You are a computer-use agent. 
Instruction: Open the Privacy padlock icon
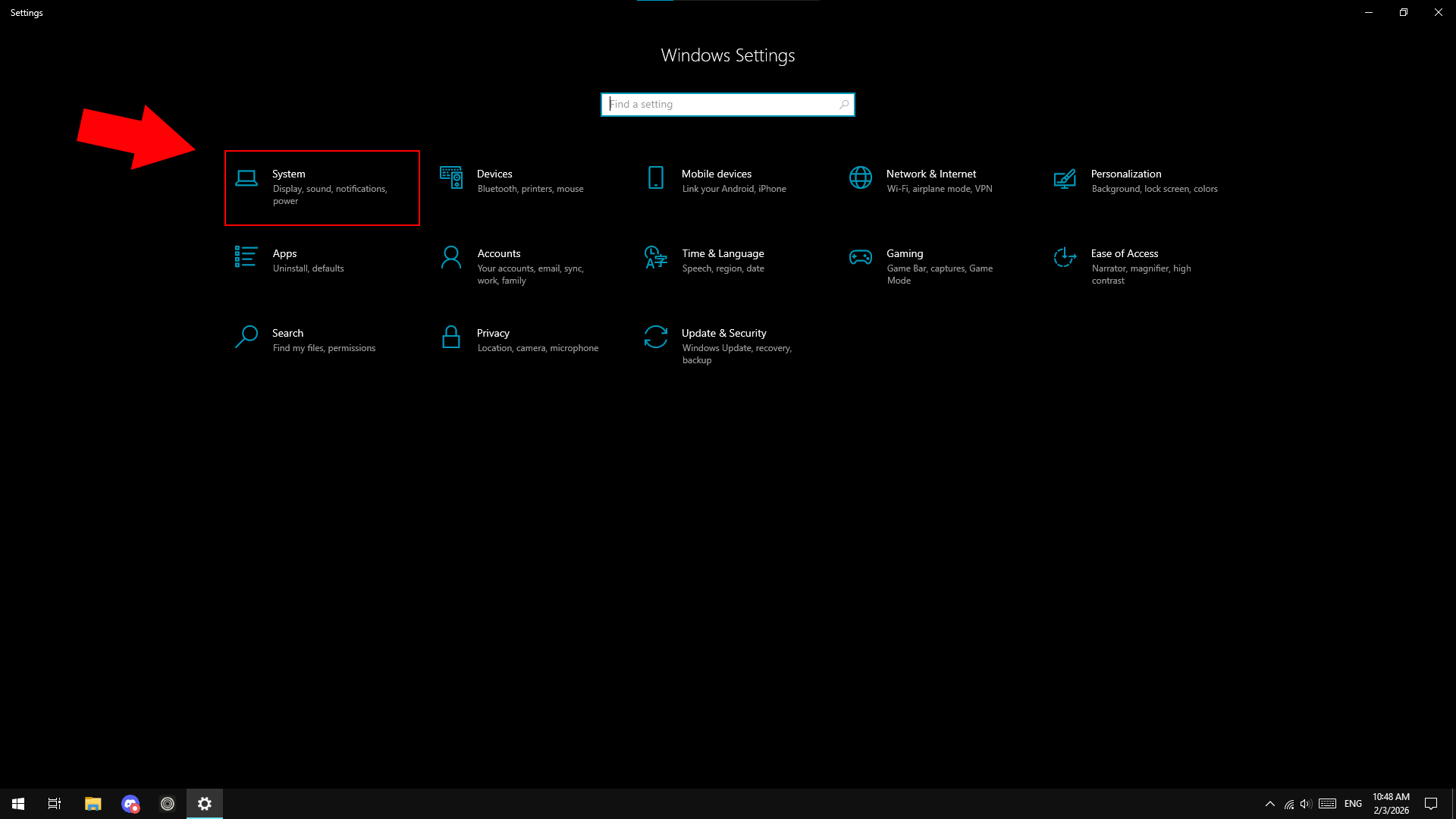coord(451,337)
